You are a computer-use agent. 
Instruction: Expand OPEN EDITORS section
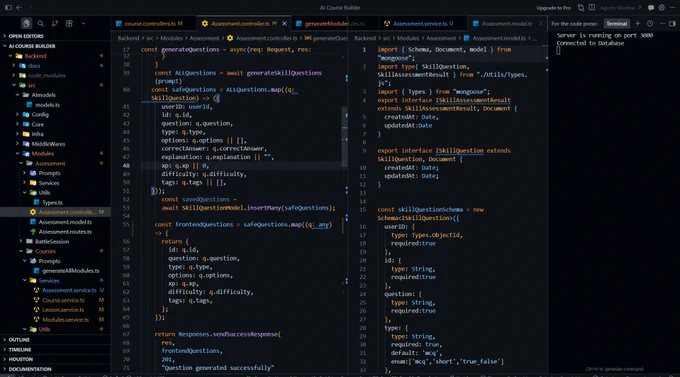[55, 36]
